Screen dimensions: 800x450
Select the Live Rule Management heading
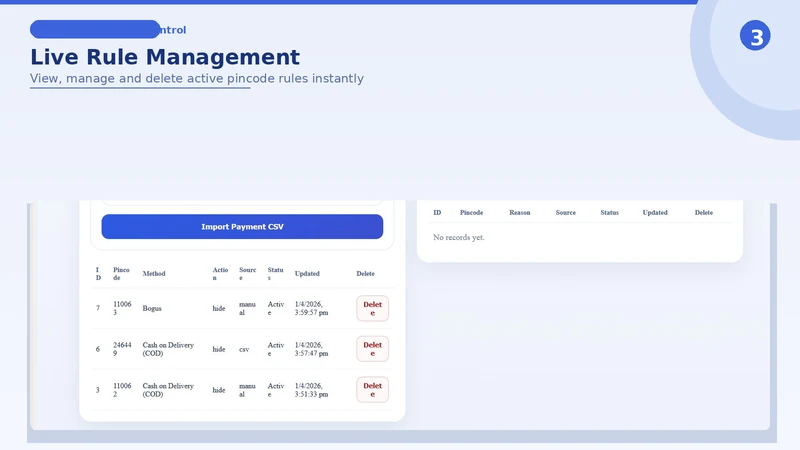coord(165,57)
